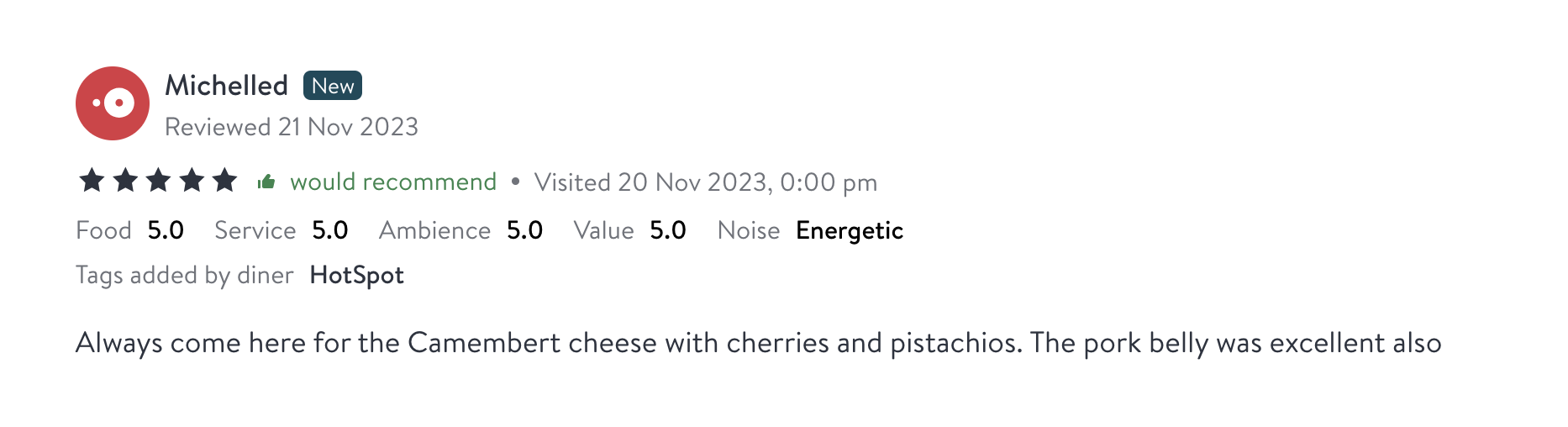The width and height of the screenshot is (1568, 427).
Task: Click the Food 5.0 rating value
Action: (x=166, y=230)
